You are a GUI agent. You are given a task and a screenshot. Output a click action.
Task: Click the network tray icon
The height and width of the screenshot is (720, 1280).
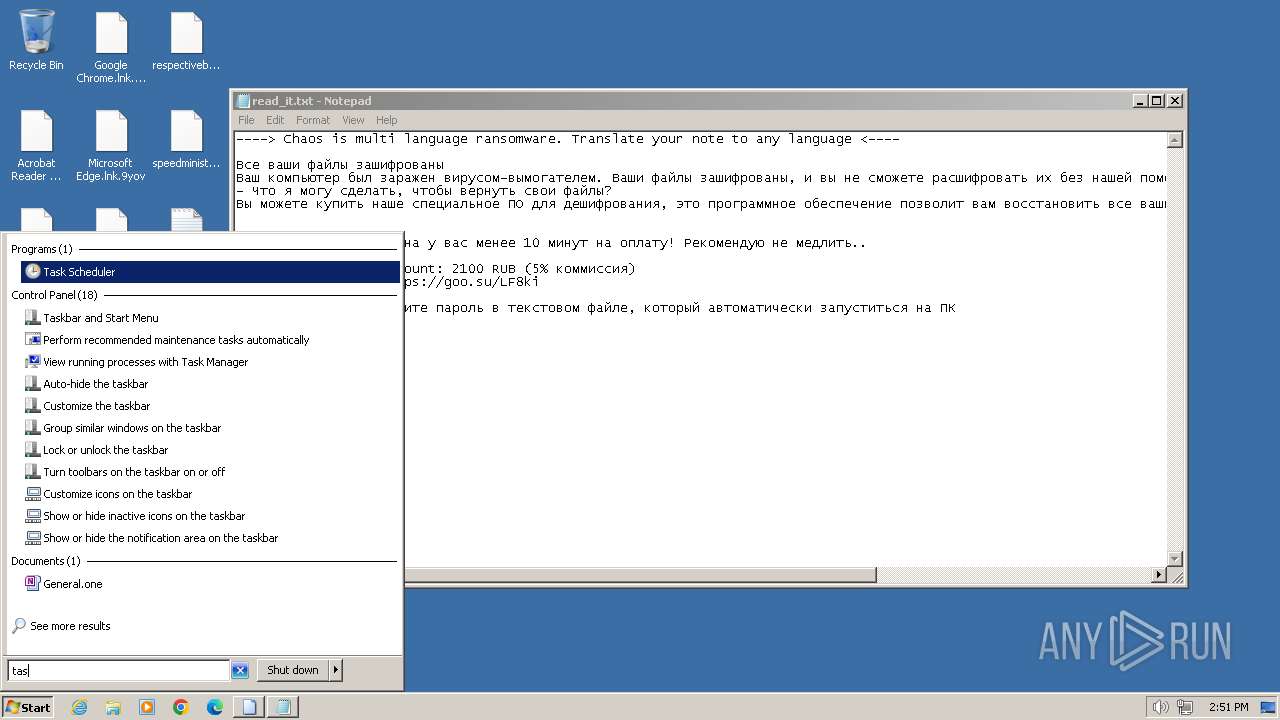pos(1185,707)
